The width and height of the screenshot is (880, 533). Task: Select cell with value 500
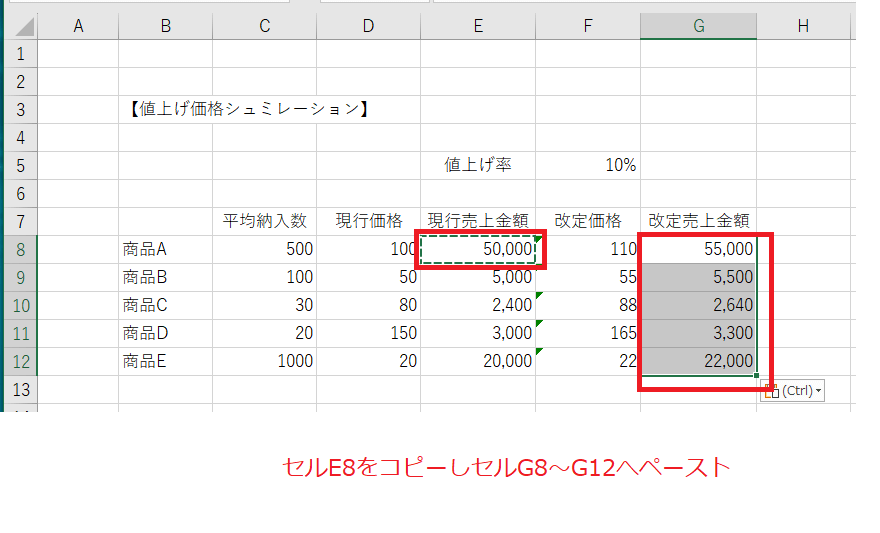264,250
